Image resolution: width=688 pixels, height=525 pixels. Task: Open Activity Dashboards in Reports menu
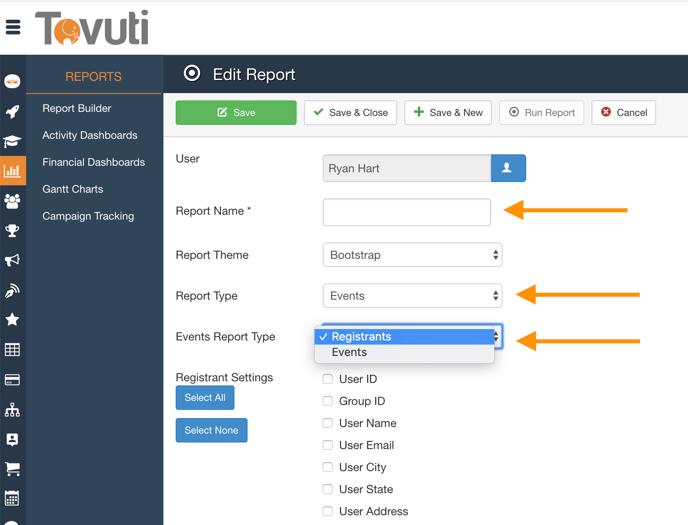(90, 135)
